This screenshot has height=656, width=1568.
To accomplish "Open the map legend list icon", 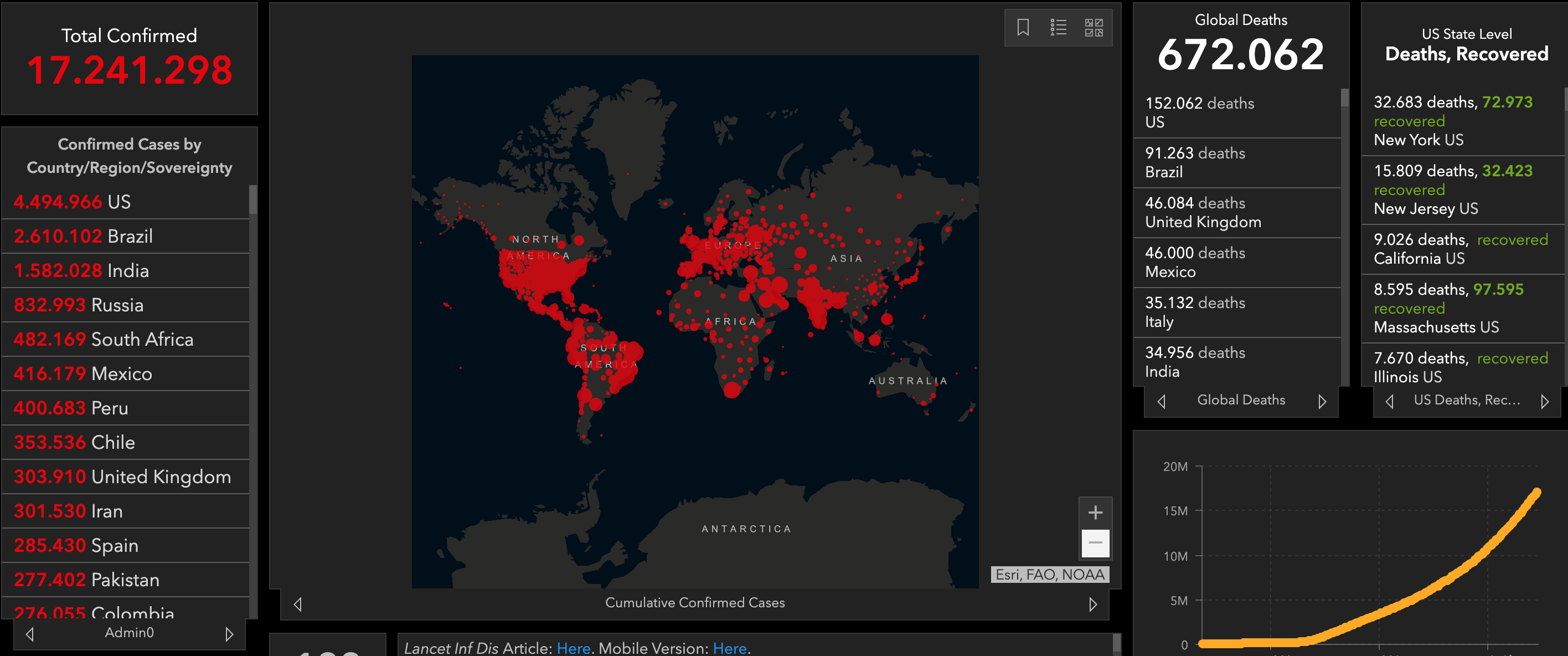I will coord(1058,27).
